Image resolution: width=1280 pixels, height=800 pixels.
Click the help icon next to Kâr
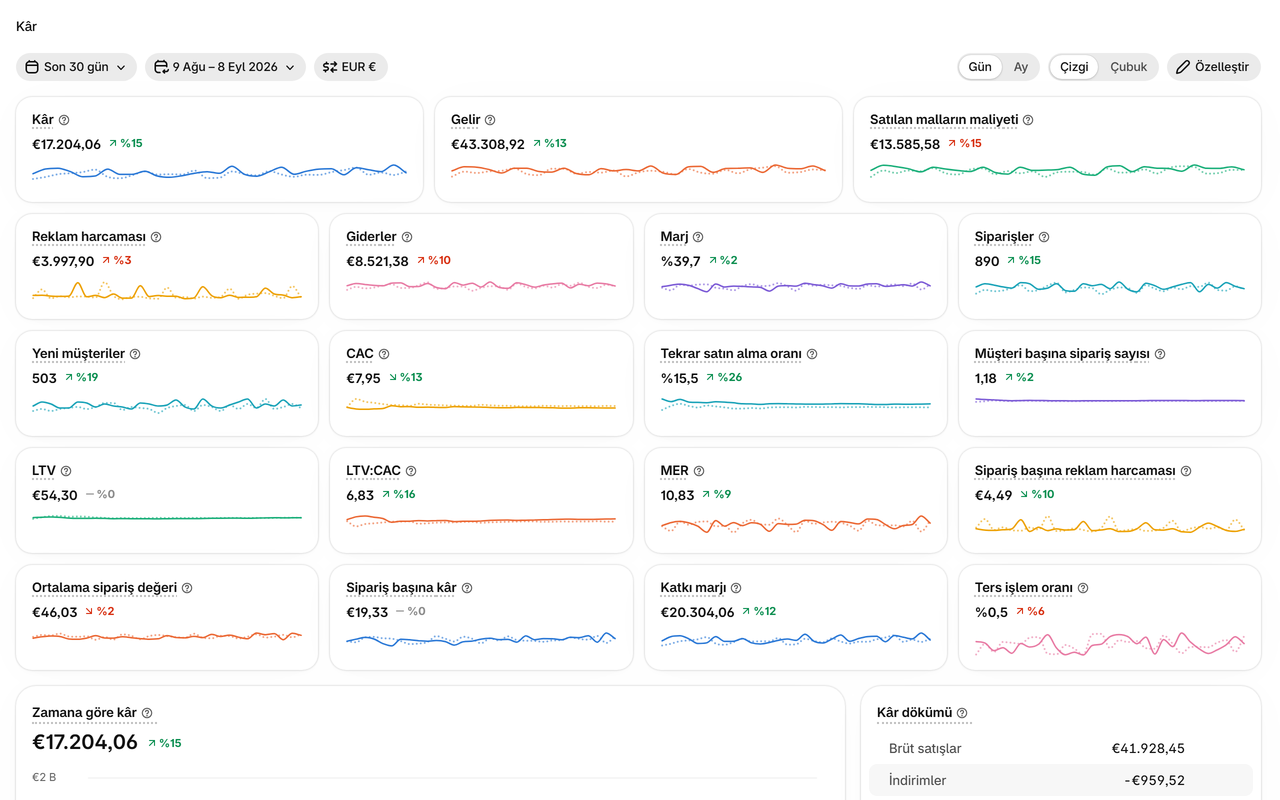click(x=64, y=120)
